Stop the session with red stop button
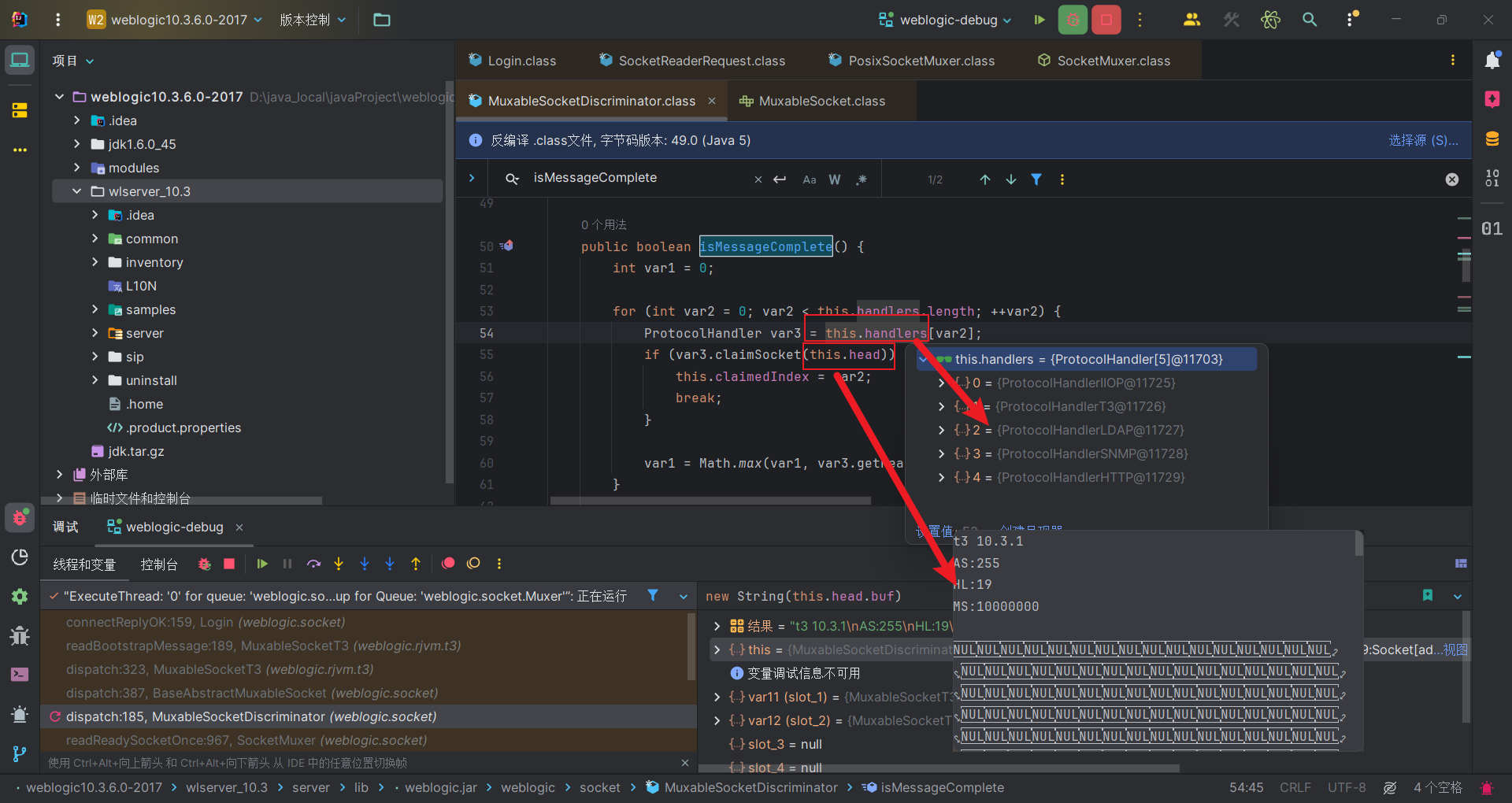The width and height of the screenshot is (1512, 803). [1106, 20]
